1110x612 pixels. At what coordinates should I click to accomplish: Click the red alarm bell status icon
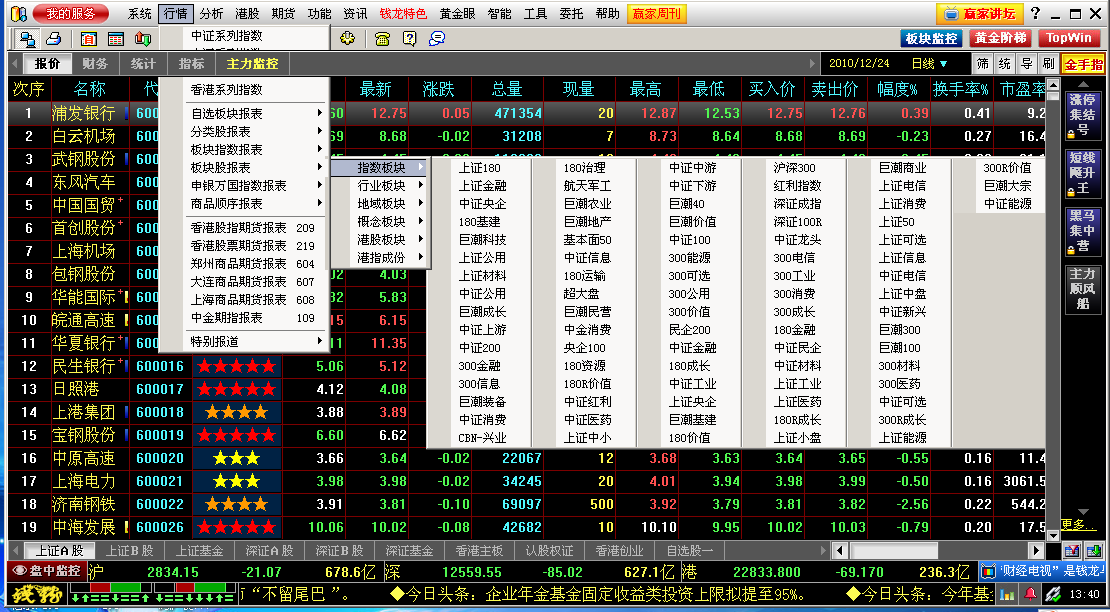click(x=1030, y=594)
